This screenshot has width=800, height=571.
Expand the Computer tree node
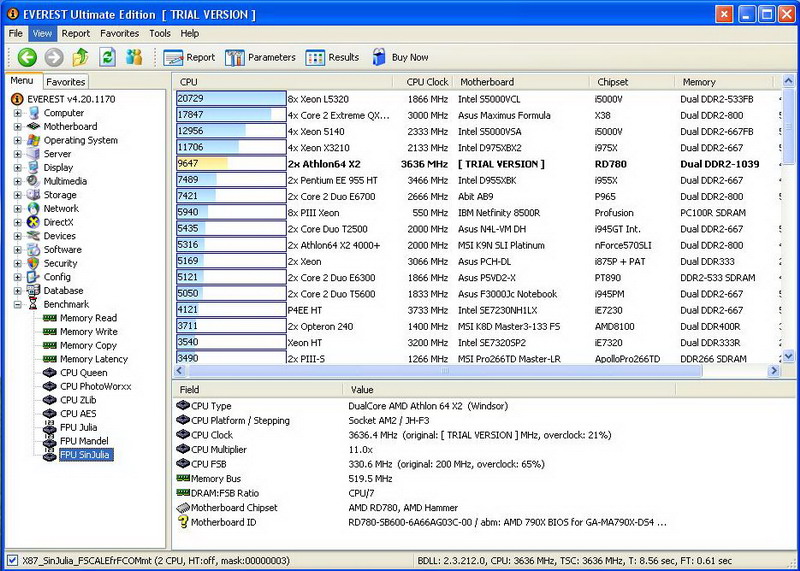(17, 113)
